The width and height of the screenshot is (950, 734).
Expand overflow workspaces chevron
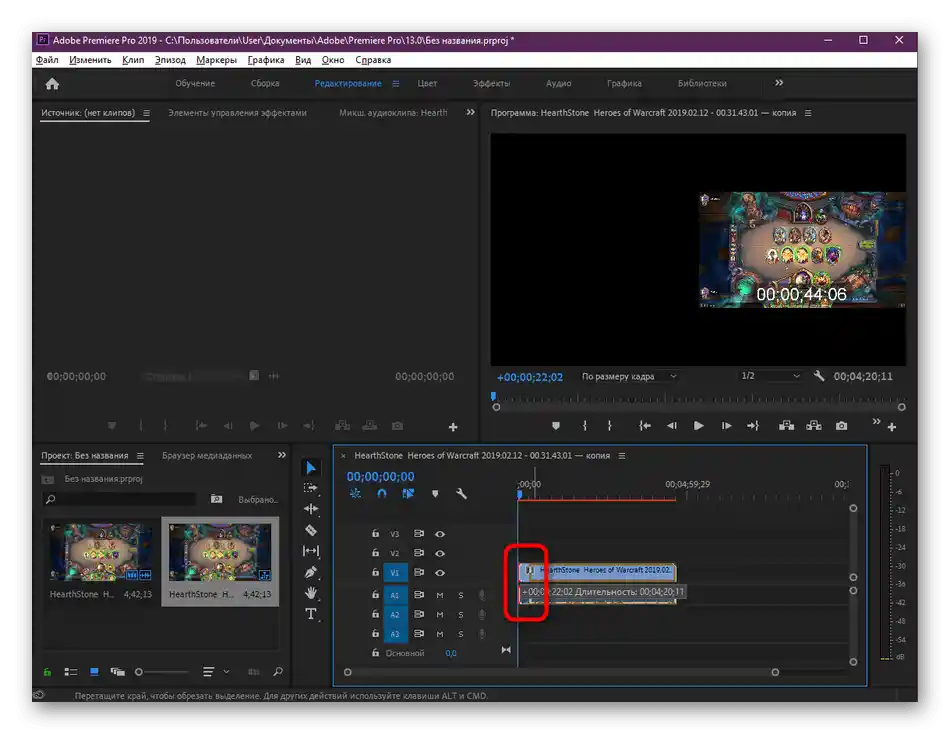pyautogui.click(x=779, y=82)
